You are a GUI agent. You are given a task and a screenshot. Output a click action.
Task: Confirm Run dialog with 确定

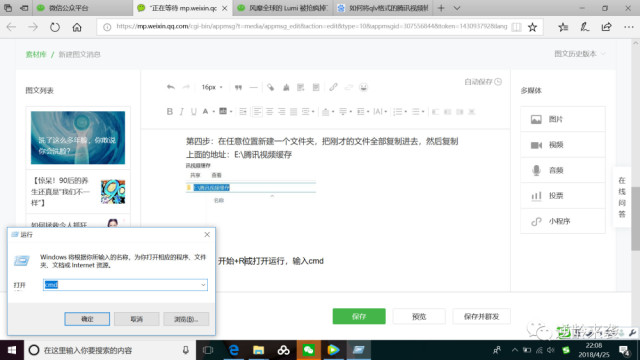87,319
